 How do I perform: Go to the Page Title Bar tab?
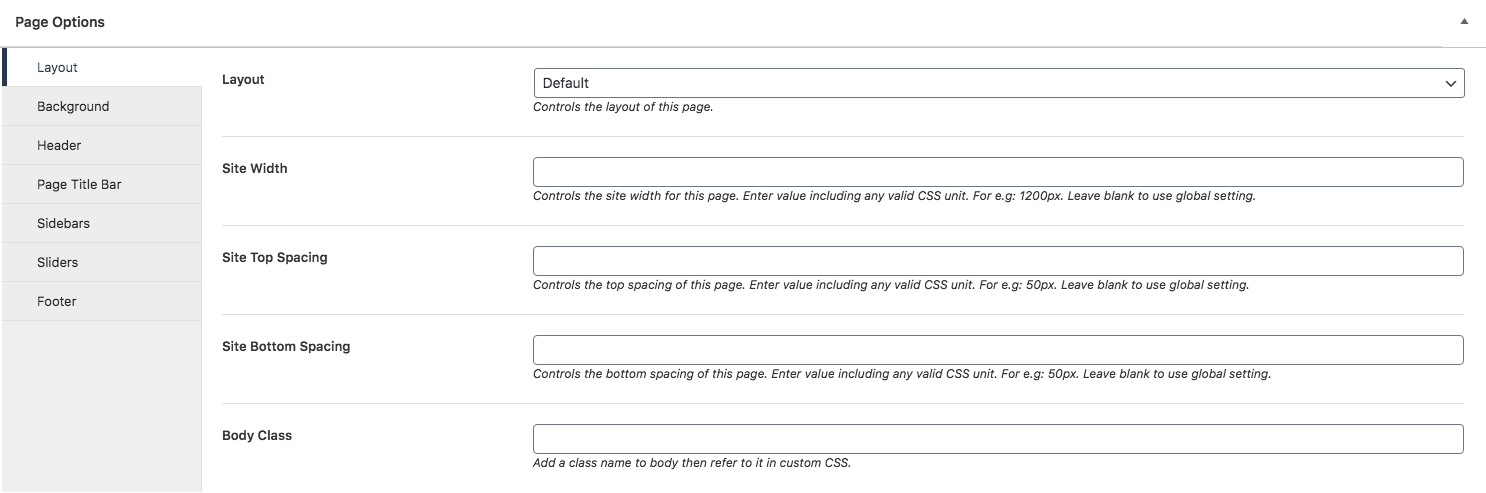pos(79,184)
